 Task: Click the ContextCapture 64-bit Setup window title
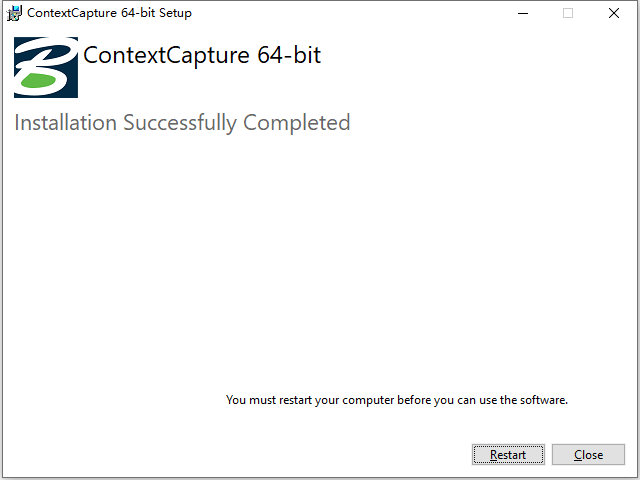click(x=109, y=13)
